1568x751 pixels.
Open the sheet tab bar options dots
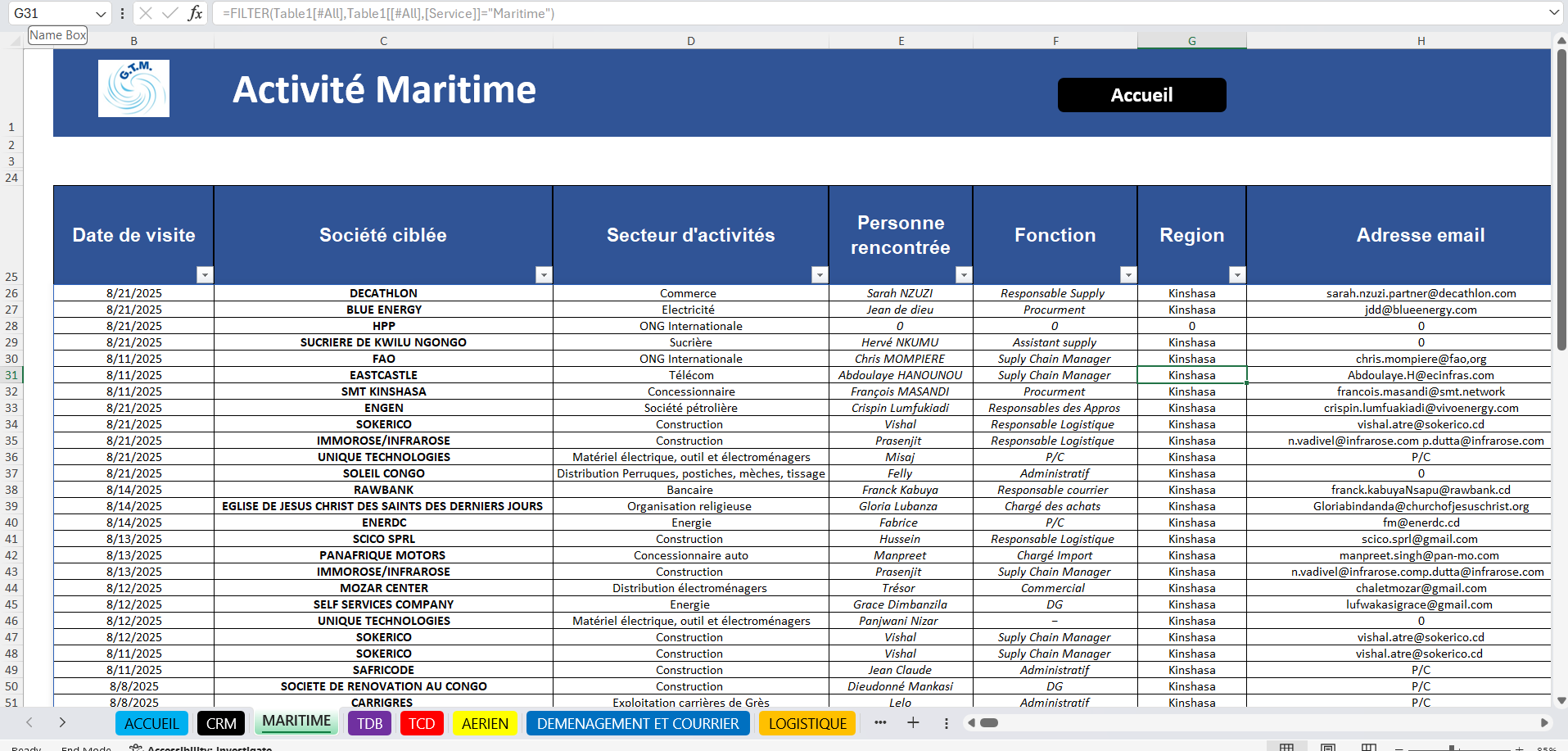(x=947, y=723)
